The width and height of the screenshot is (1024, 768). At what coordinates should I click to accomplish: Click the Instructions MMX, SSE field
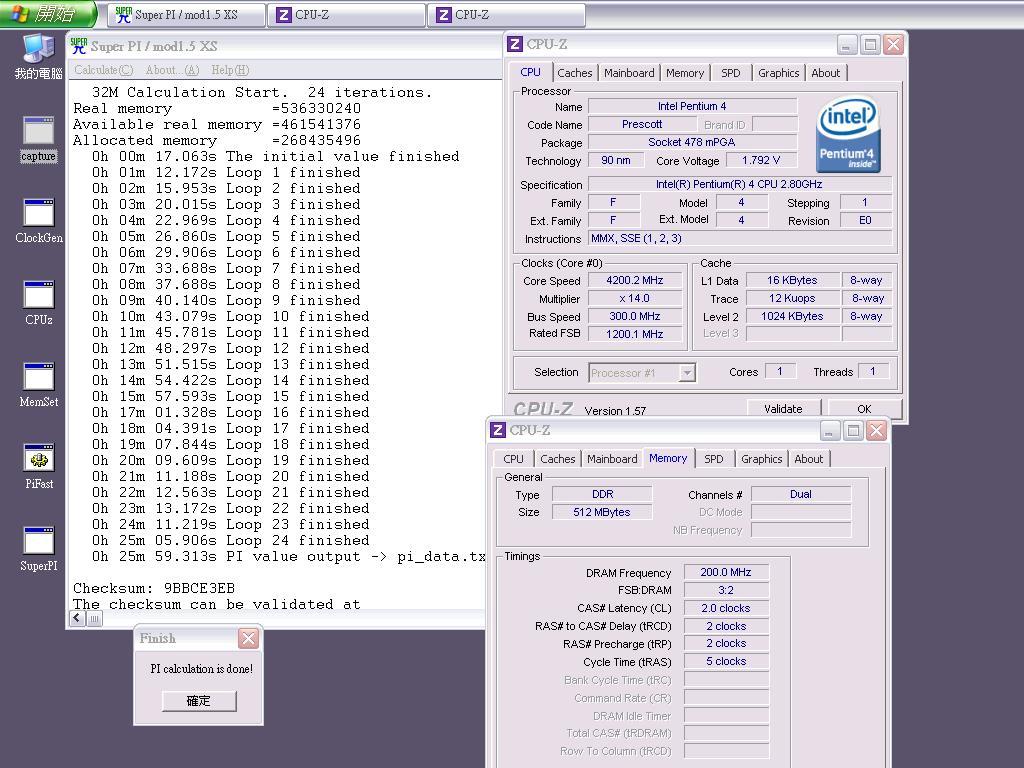pyautogui.click(x=740, y=238)
